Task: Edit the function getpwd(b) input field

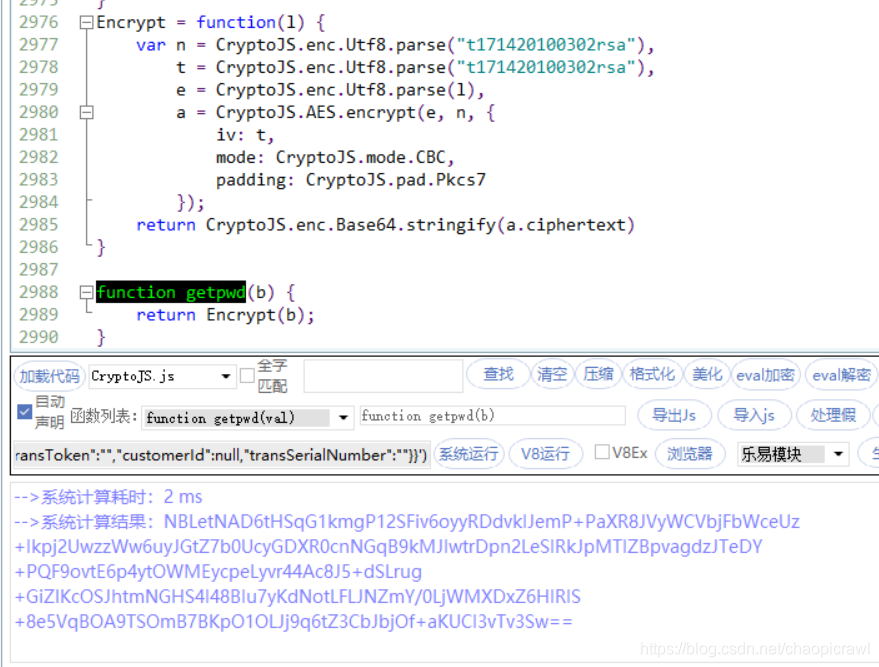Action: (492, 416)
